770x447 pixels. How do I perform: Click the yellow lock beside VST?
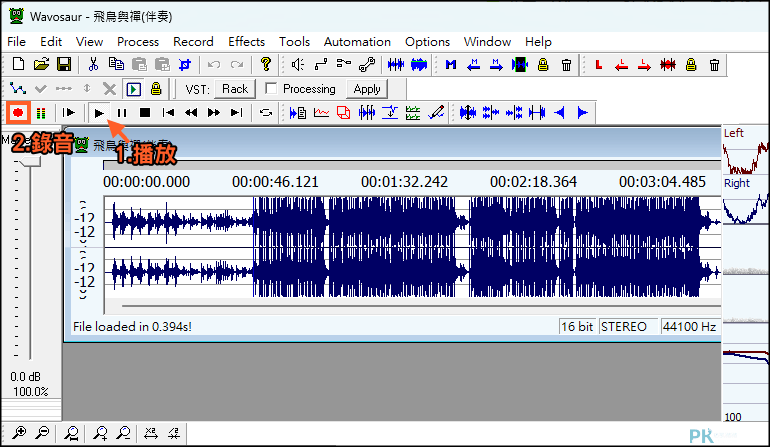click(x=156, y=89)
